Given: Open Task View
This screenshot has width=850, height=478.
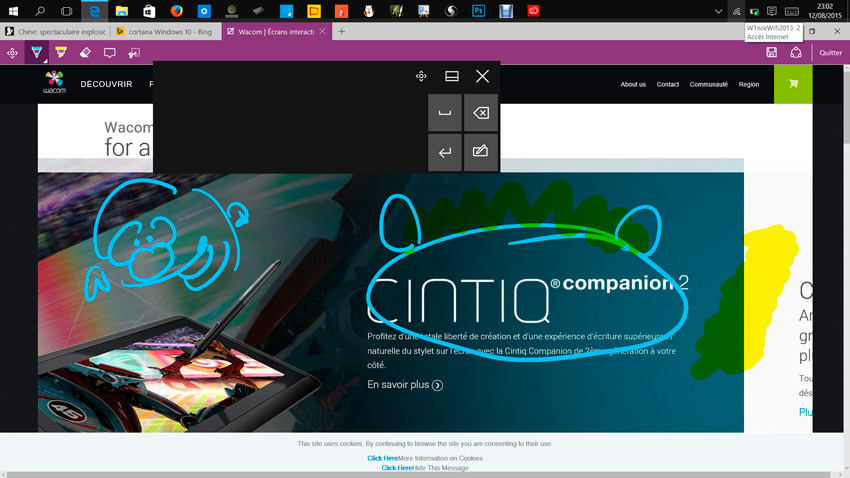Looking at the screenshot, I should click(66, 11).
